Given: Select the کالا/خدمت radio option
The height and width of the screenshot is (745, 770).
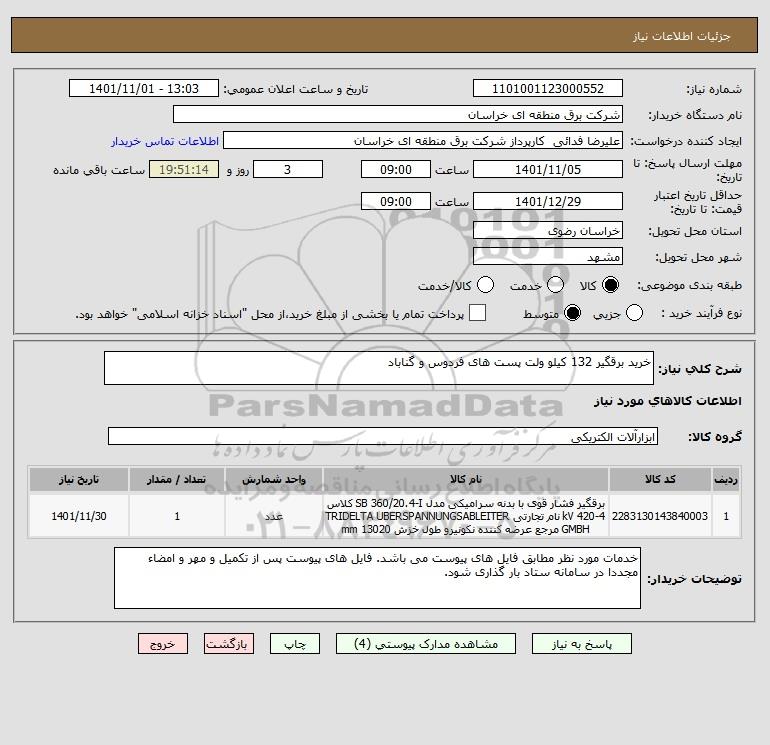Looking at the screenshot, I should pyautogui.click(x=486, y=285).
